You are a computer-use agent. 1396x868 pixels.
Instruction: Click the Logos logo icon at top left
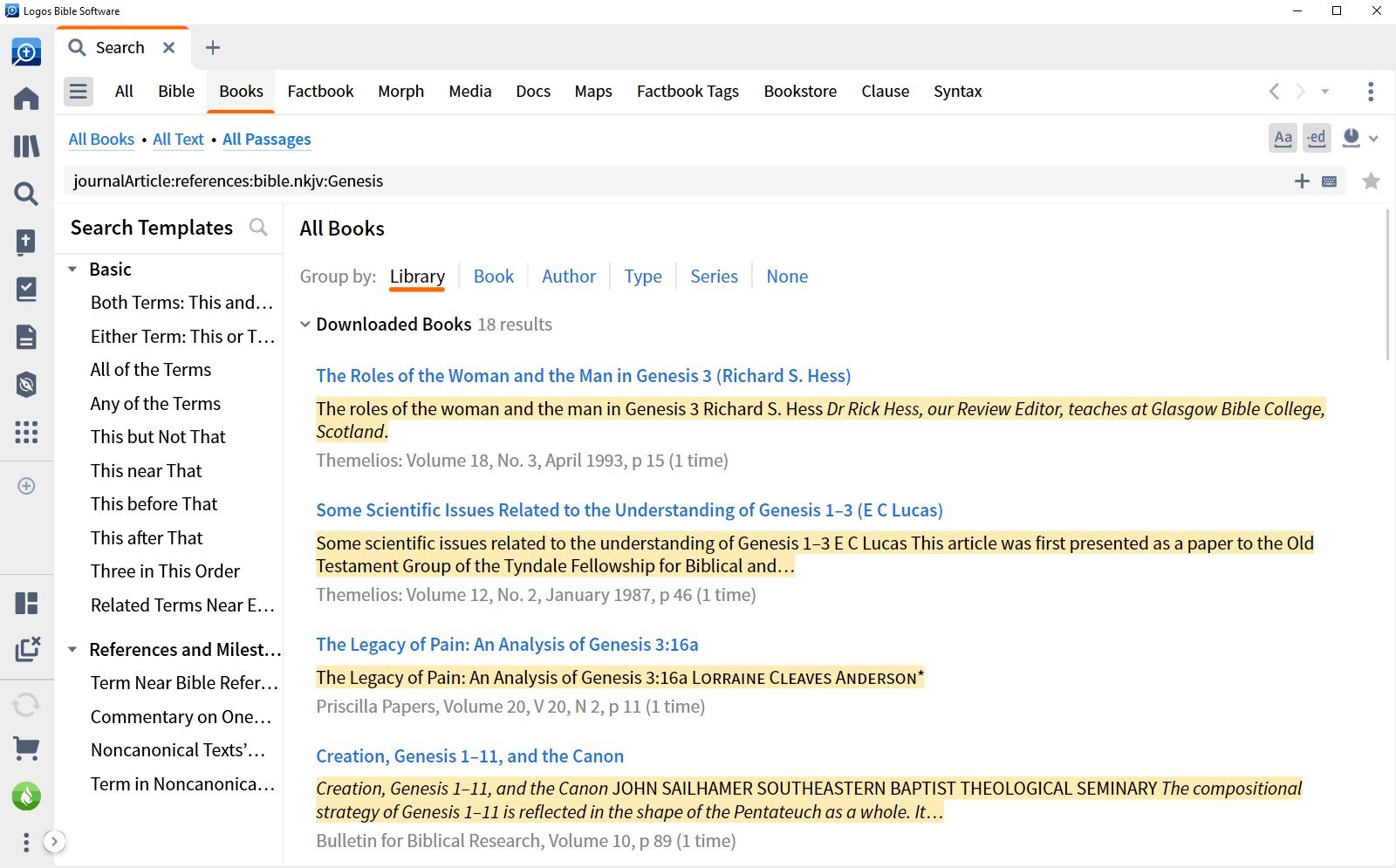click(26, 52)
